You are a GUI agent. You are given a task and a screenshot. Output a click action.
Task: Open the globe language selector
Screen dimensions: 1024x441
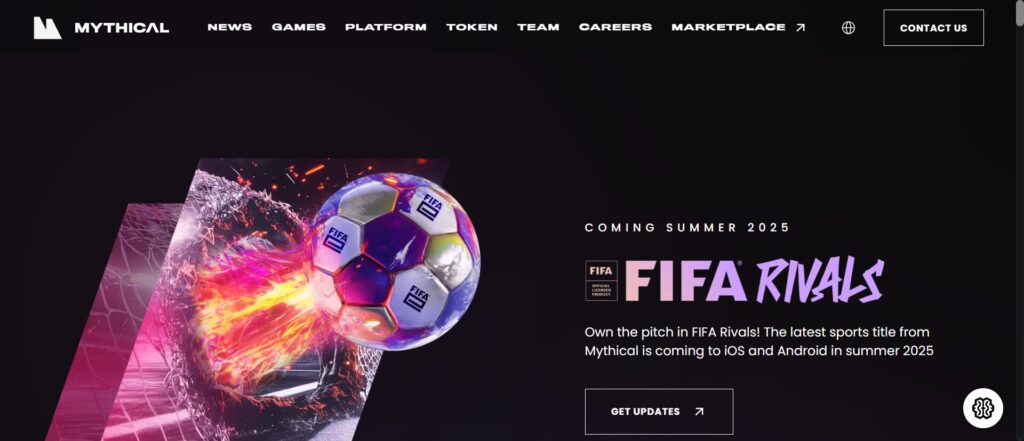[x=848, y=27]
